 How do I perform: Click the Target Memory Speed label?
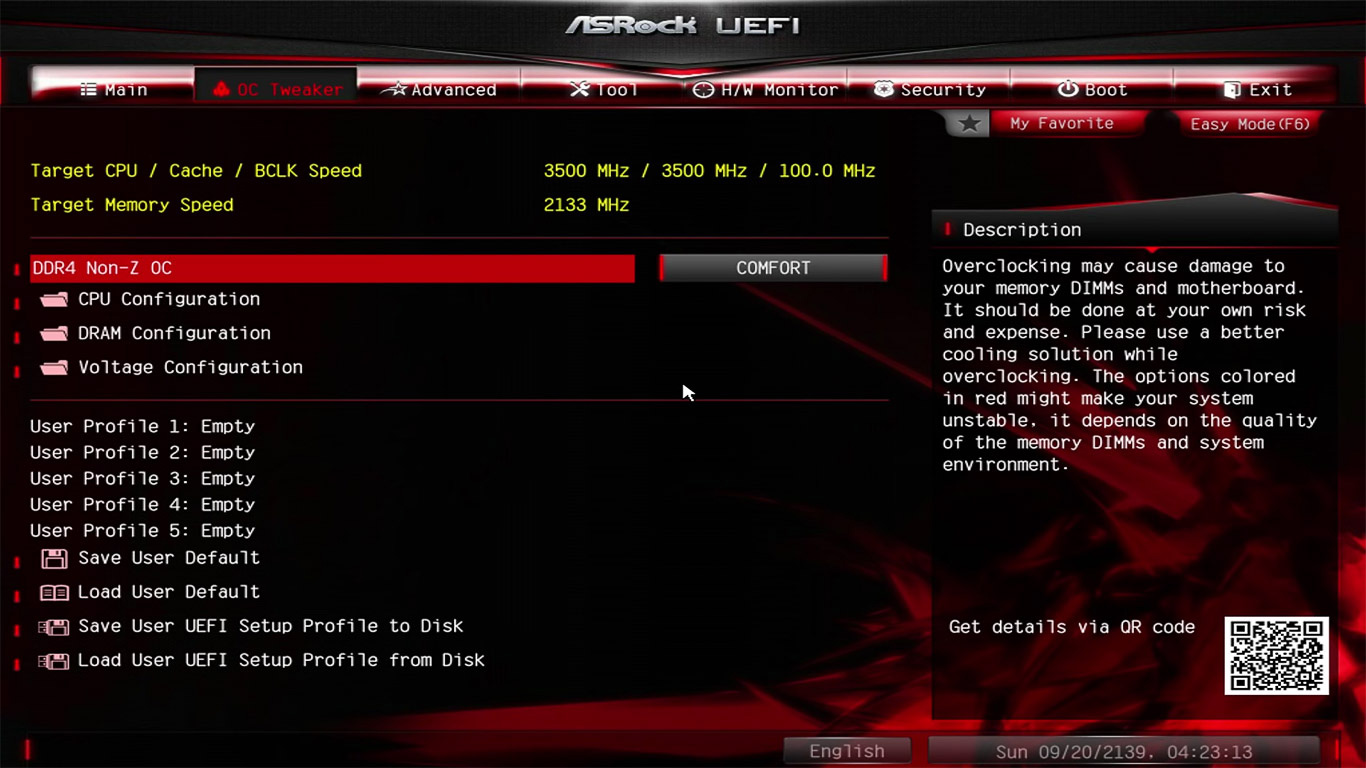[132, 205]
